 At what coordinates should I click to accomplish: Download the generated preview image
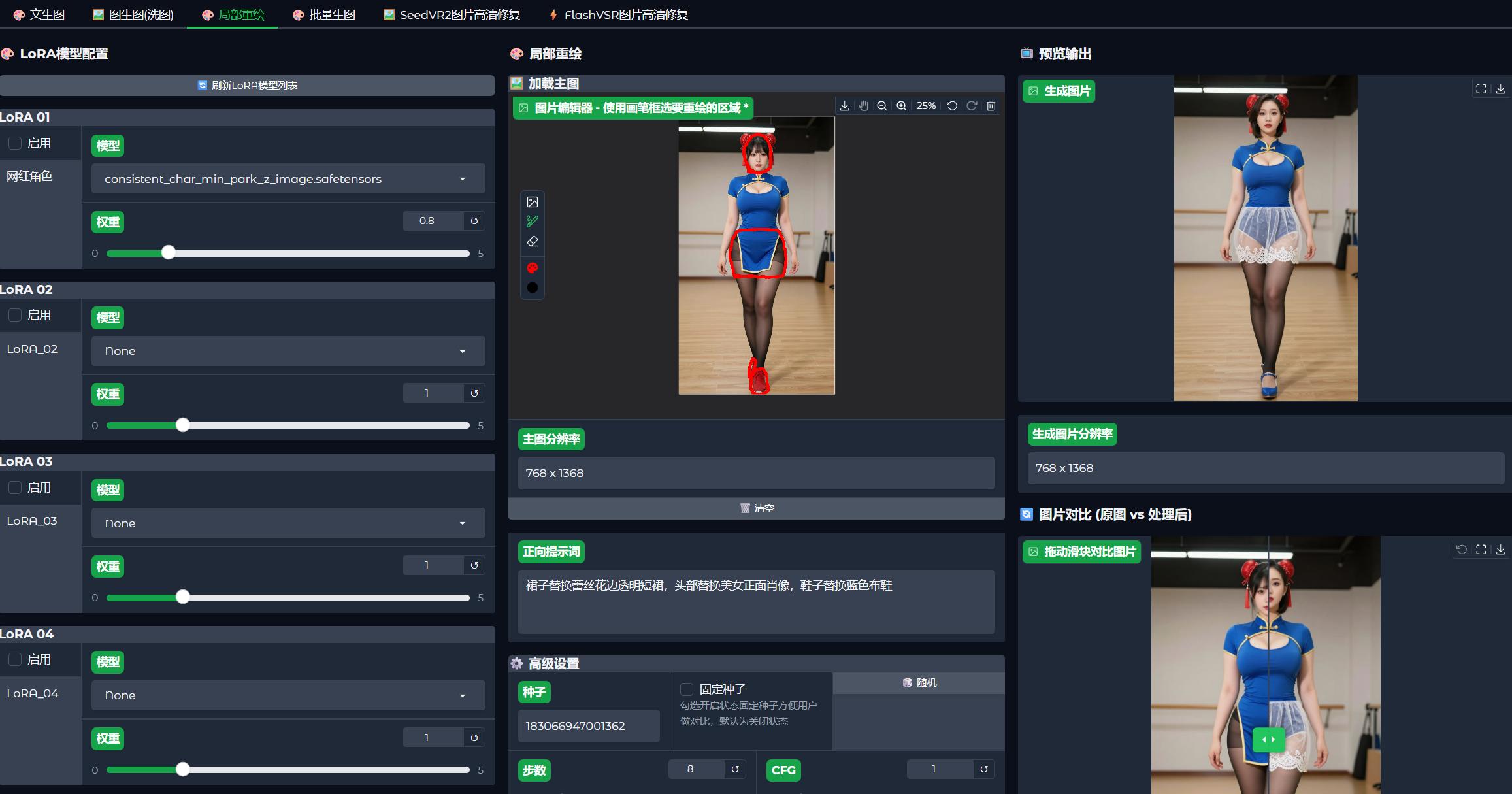coord(1501,88)
